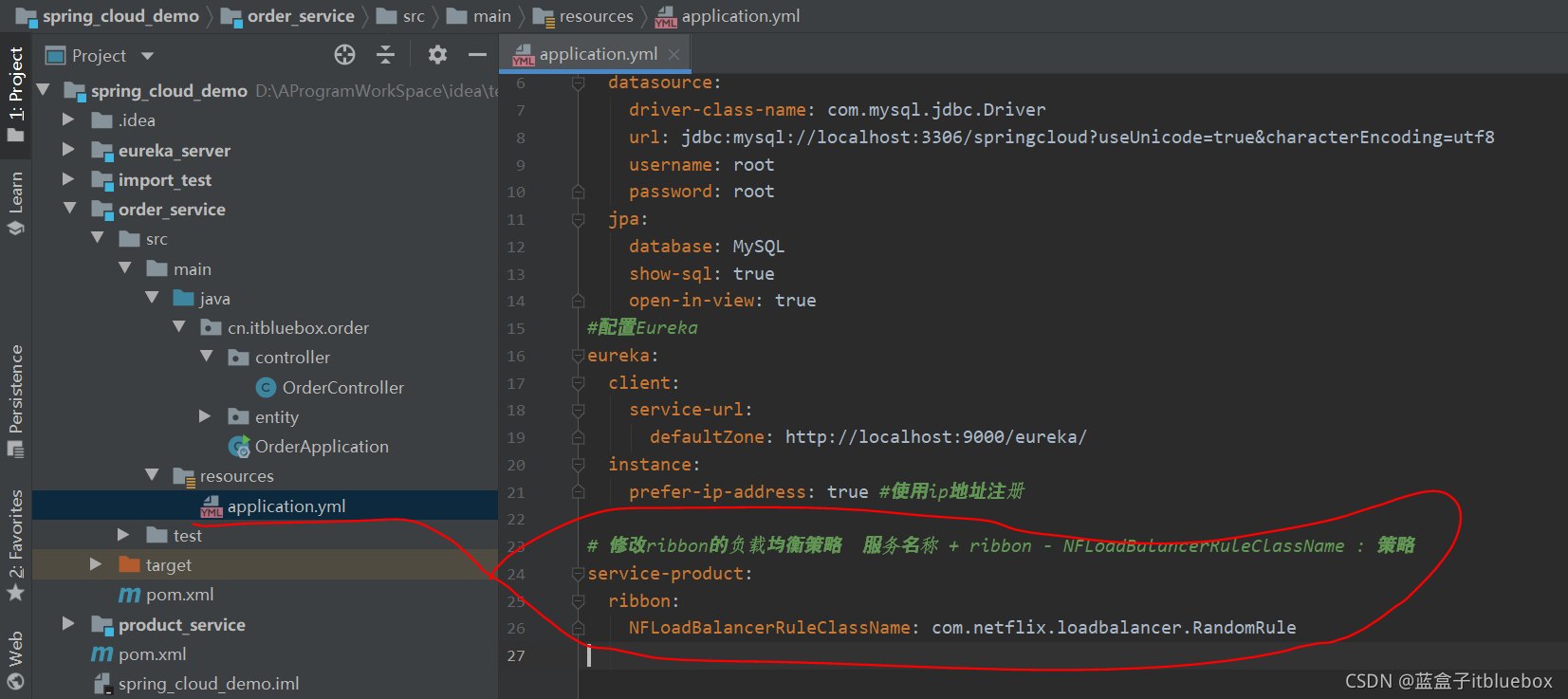Viewport: 1568px width, 699px height.
Task: Click the eureka_server module icon
Action: tap(102, 151)
